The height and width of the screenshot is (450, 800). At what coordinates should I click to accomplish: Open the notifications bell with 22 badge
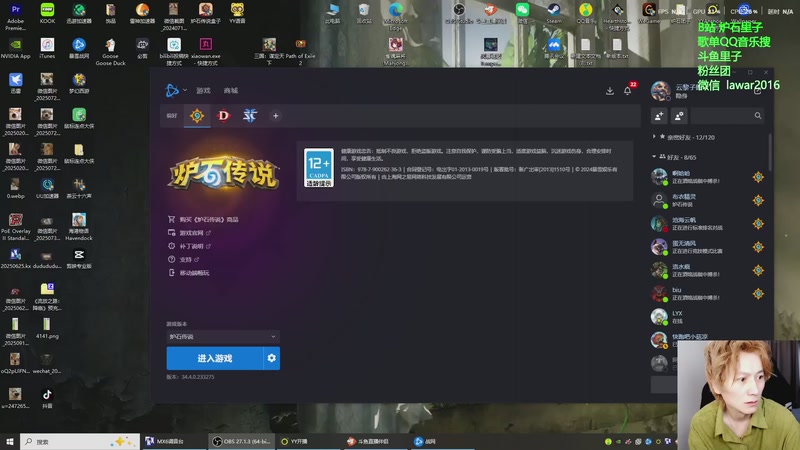point(628,90)
